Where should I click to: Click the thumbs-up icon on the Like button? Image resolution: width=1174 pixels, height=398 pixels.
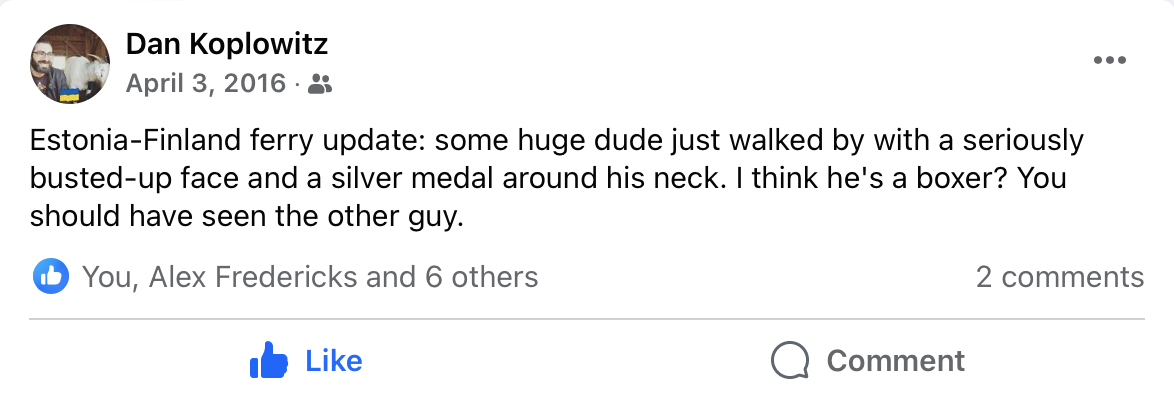click(x=268, y=361)
